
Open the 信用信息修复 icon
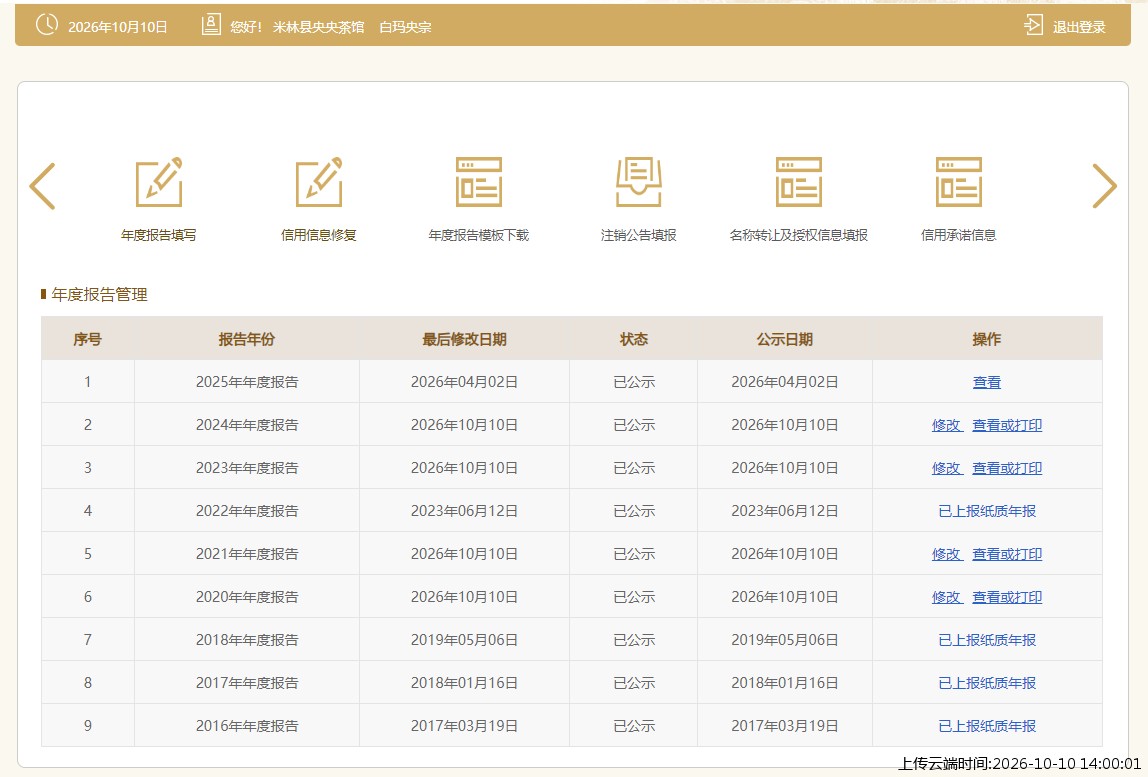pos(318,182)
